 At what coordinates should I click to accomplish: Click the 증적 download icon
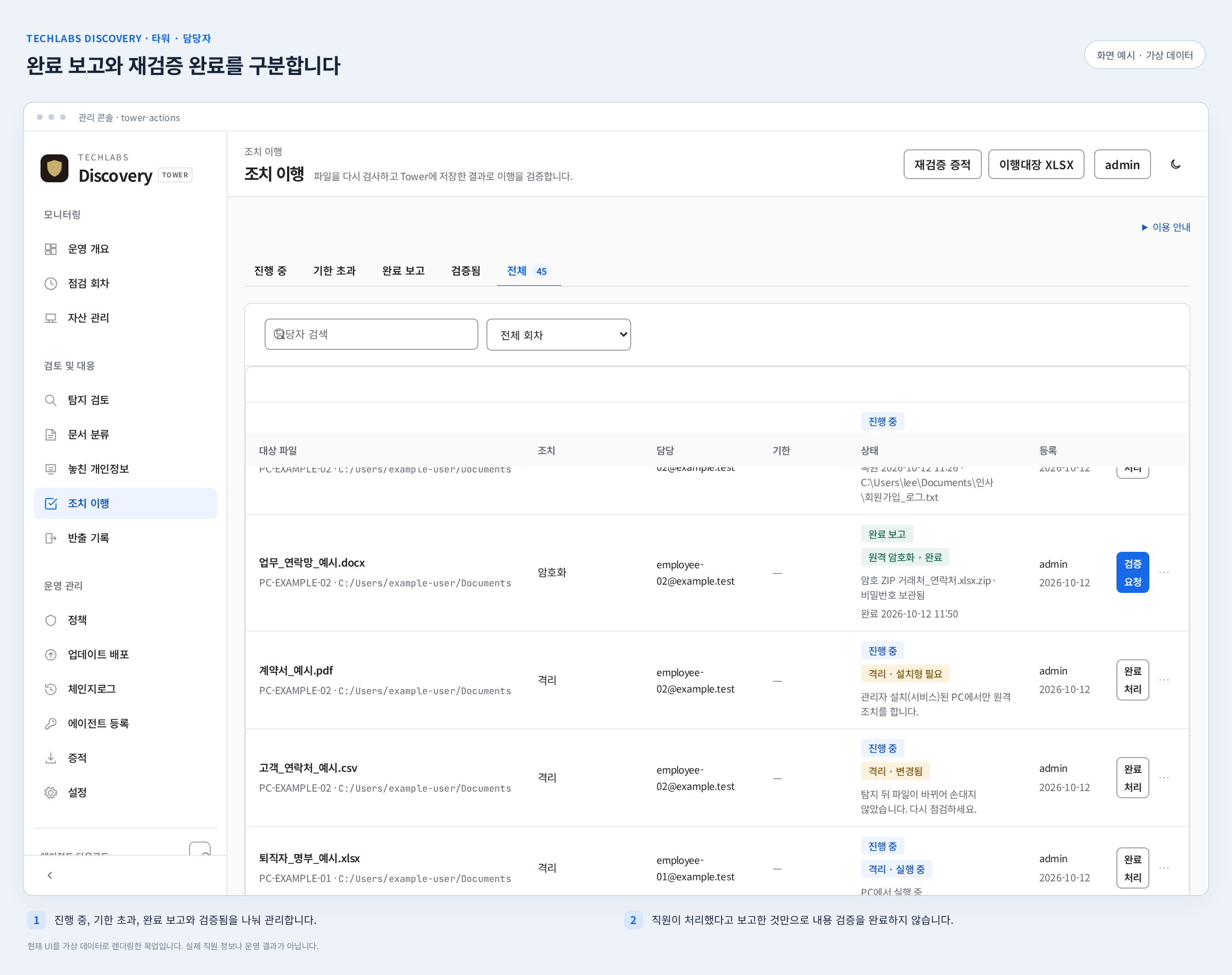(x=51, y=758)
